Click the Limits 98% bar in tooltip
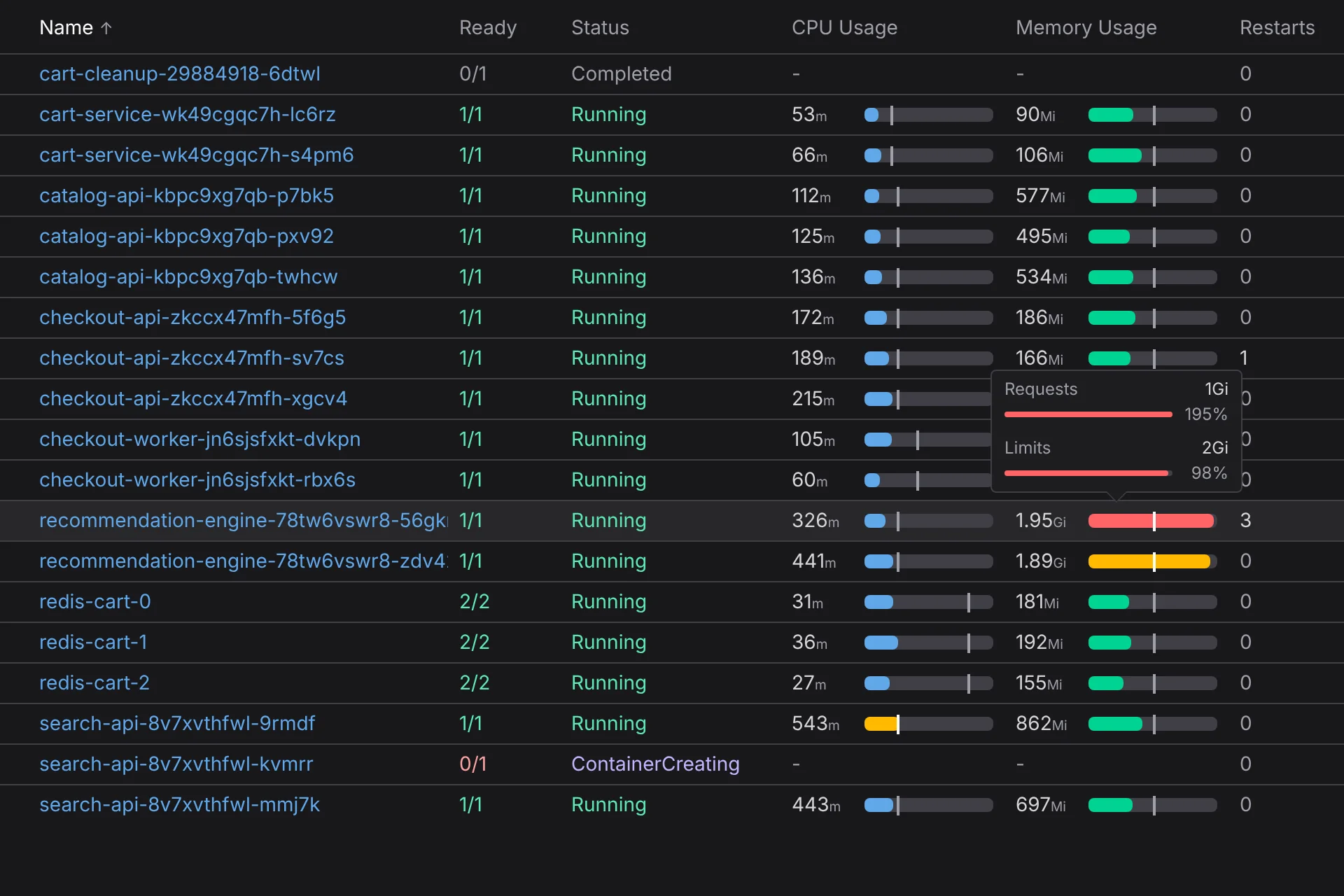Viewport: 1344px width, 896px height. (1087, 473)
